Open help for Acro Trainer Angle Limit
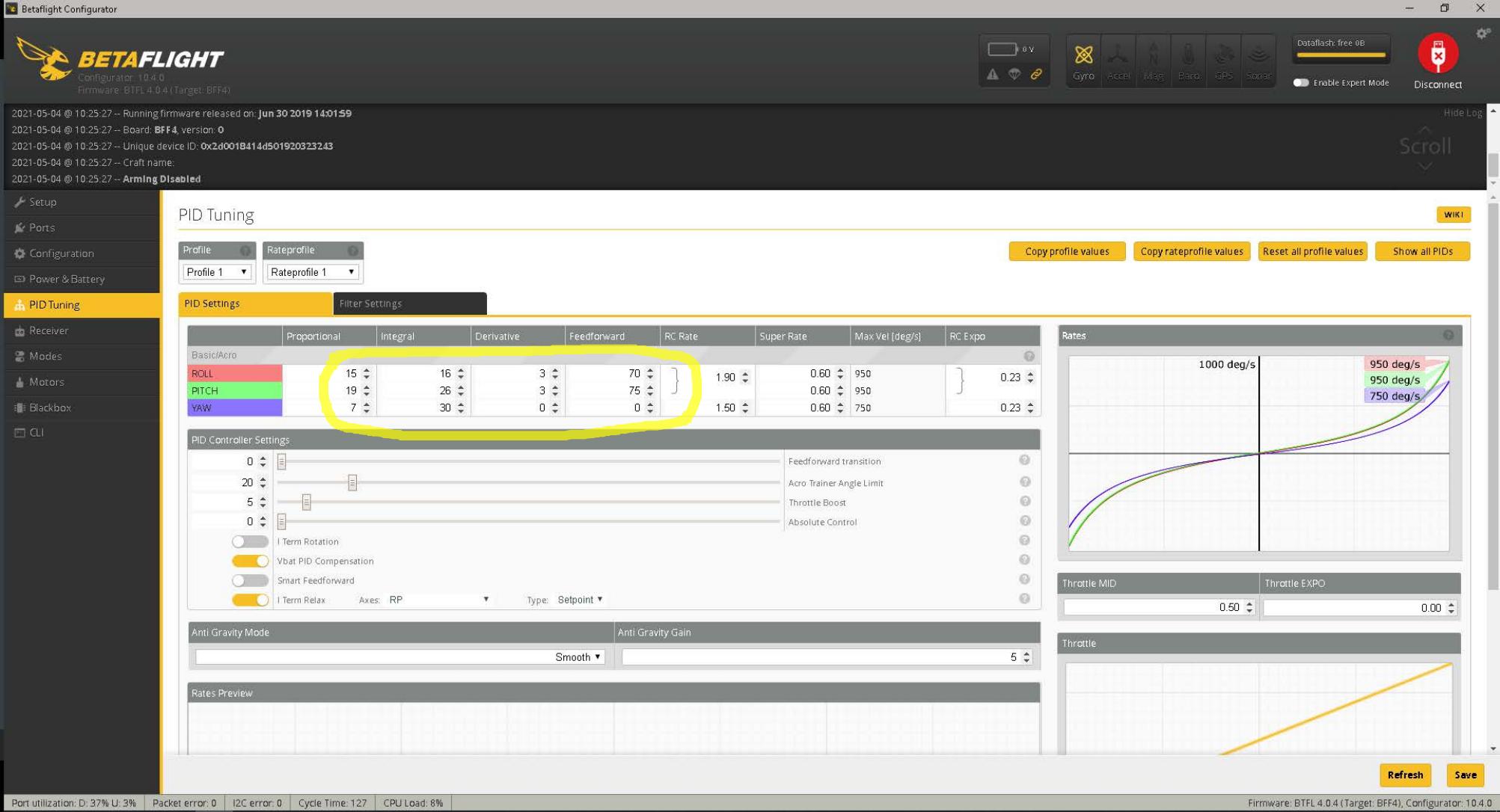 (x=1024, y=482)
